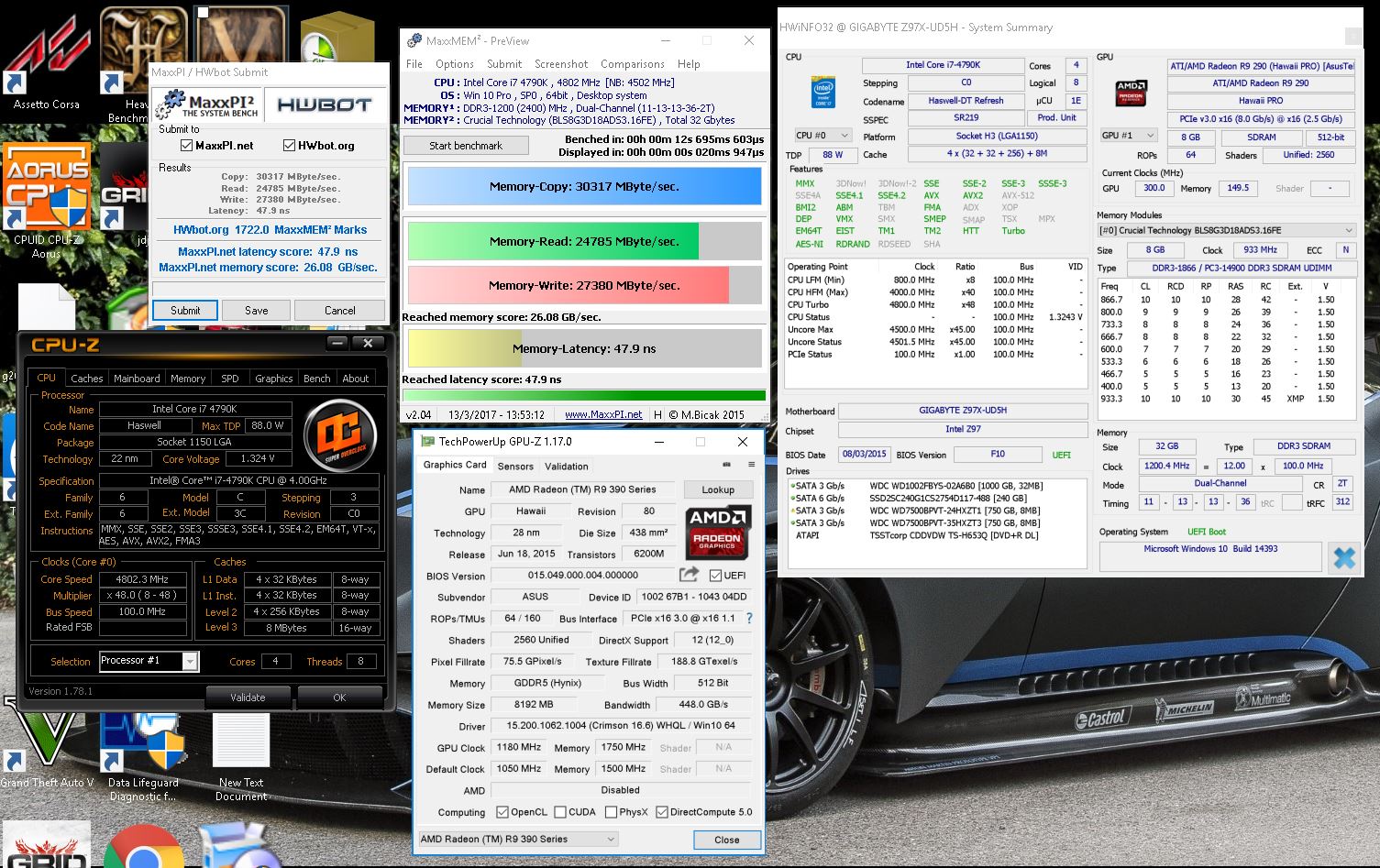This screenshot has height=868, width=1380.
Task: Click the Core Speed 4802.3 MHz field in CPU-Z
Action: [x=142, y=579]
